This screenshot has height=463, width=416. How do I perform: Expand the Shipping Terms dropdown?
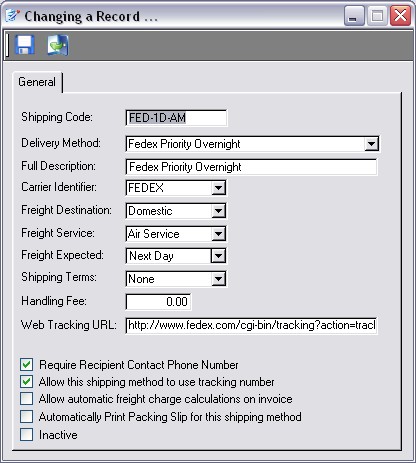point(218,279)
